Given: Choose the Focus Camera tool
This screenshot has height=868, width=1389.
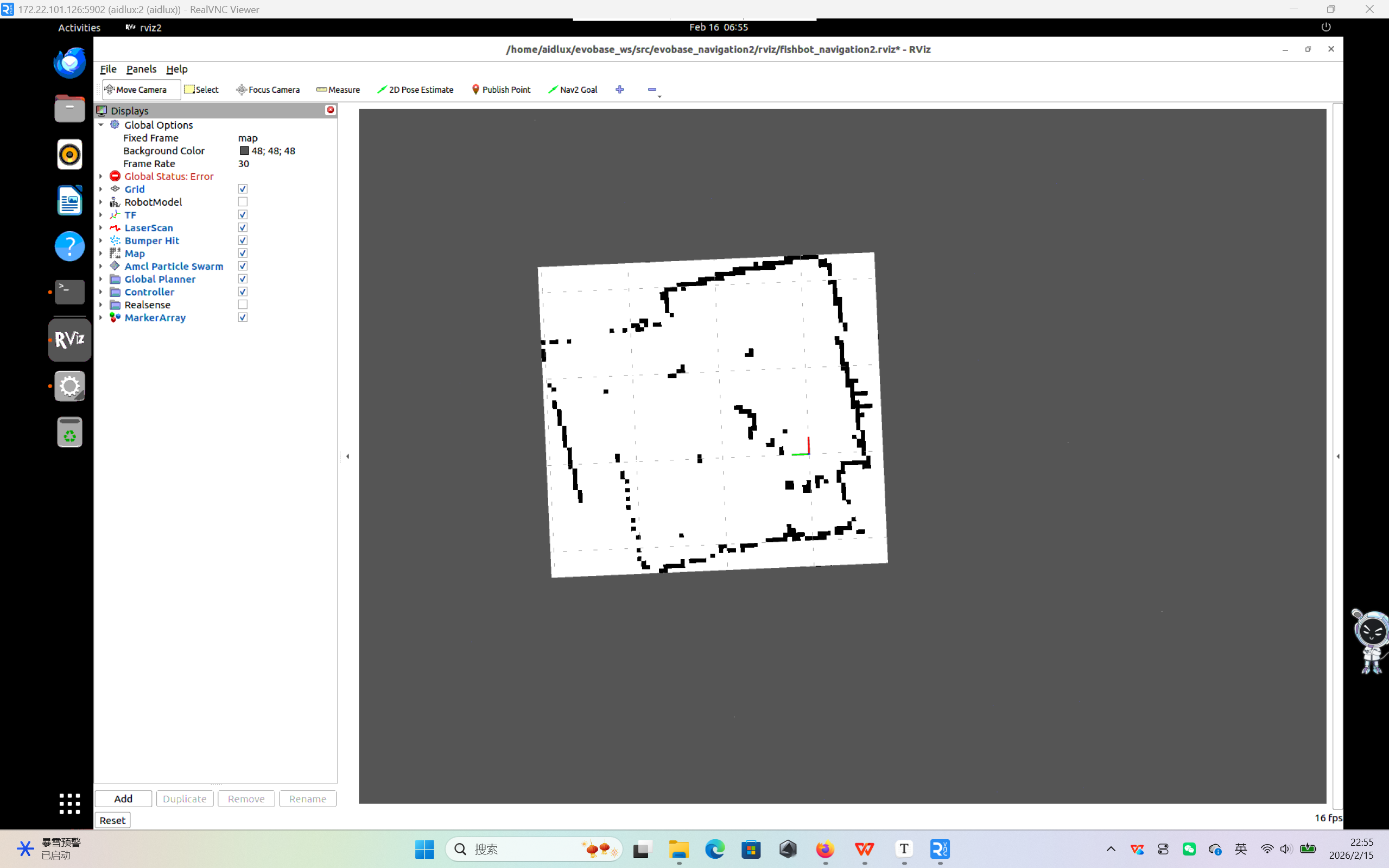Looking at the screenshot, I should click(x=268, y=90).
